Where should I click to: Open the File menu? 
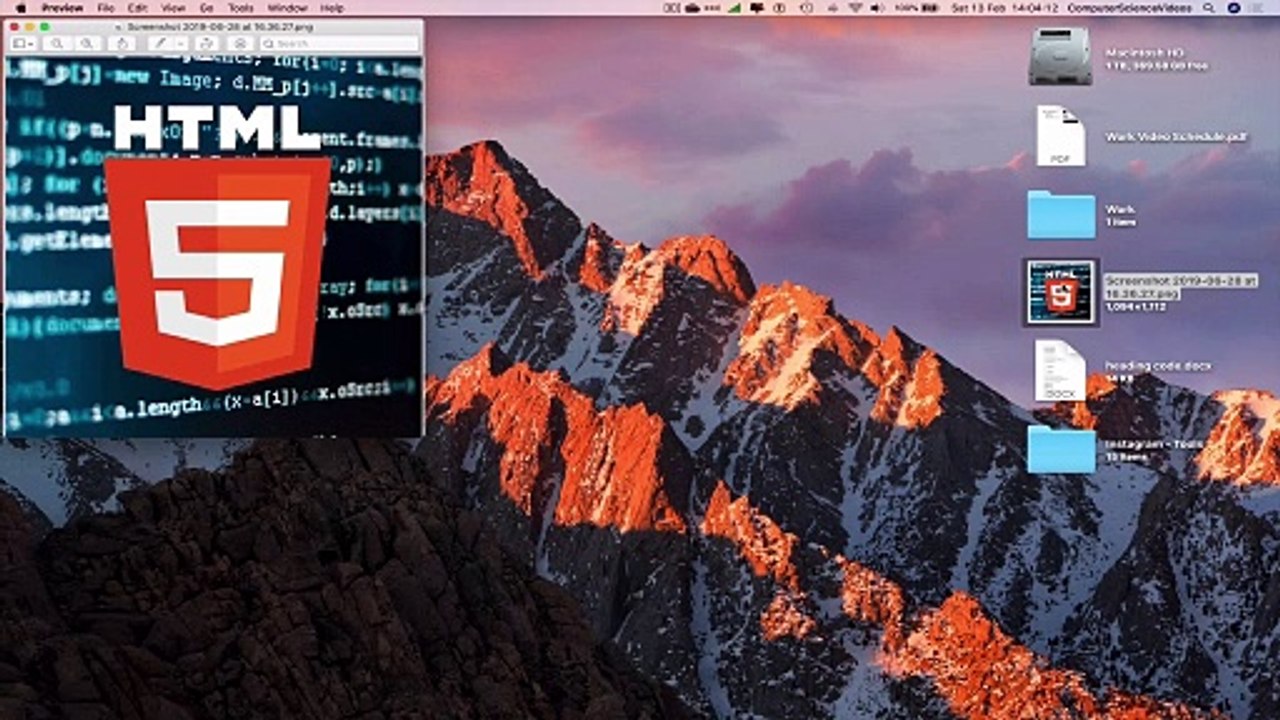[106, 8]
